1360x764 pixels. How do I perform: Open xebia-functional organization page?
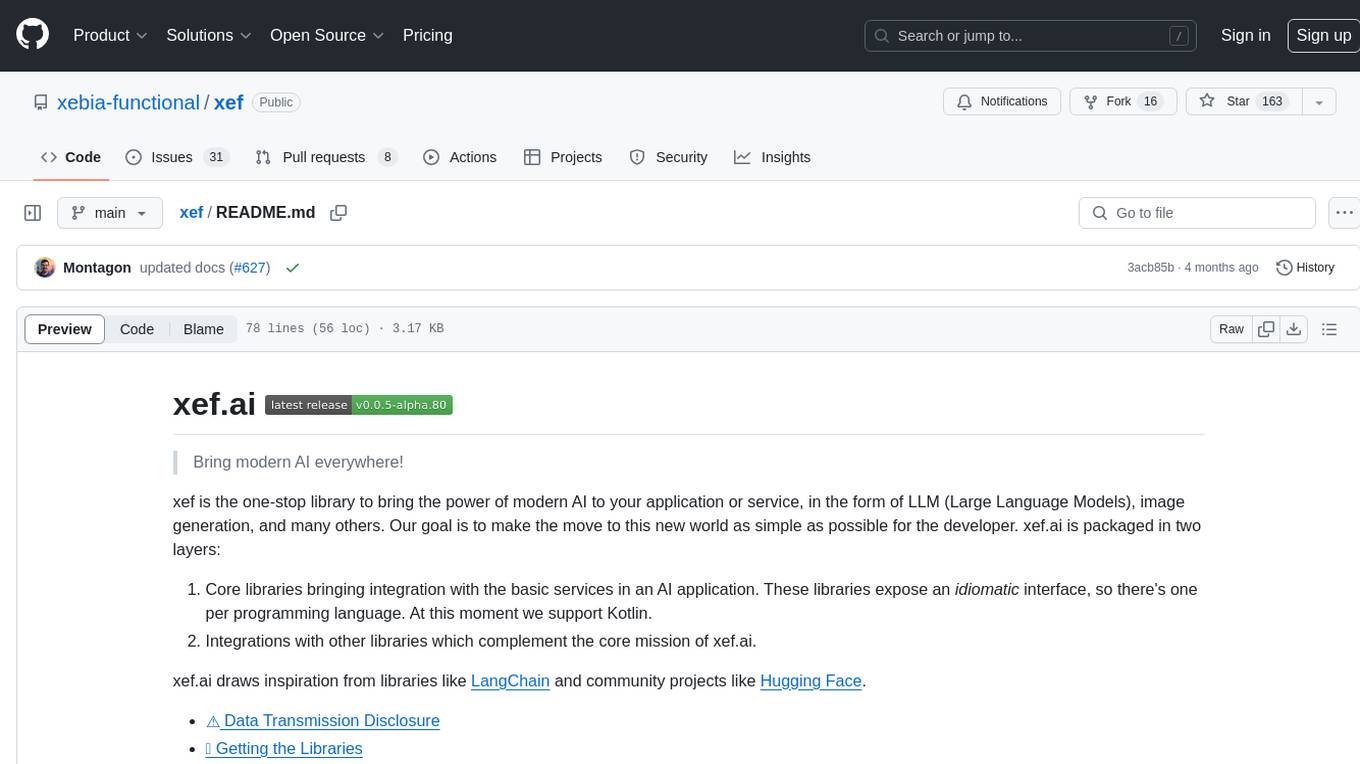pyautogui.click(x=128, y=102)
